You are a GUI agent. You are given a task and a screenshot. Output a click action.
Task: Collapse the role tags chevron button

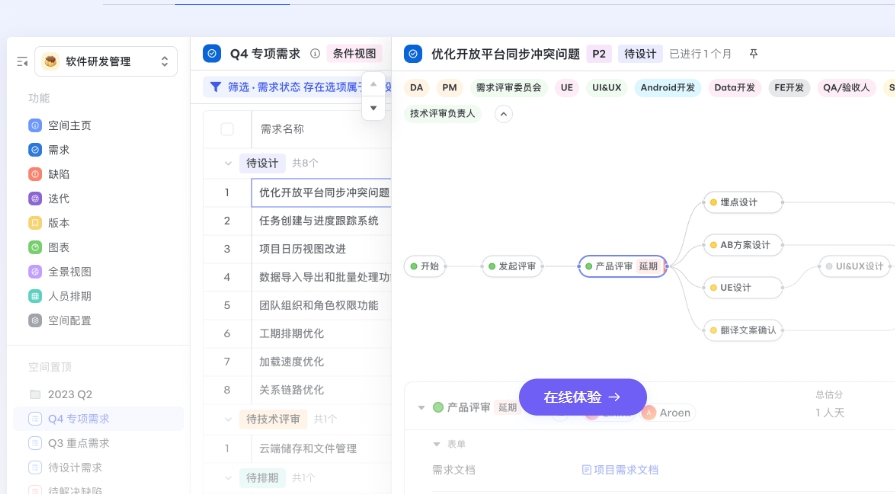[504, 114]
